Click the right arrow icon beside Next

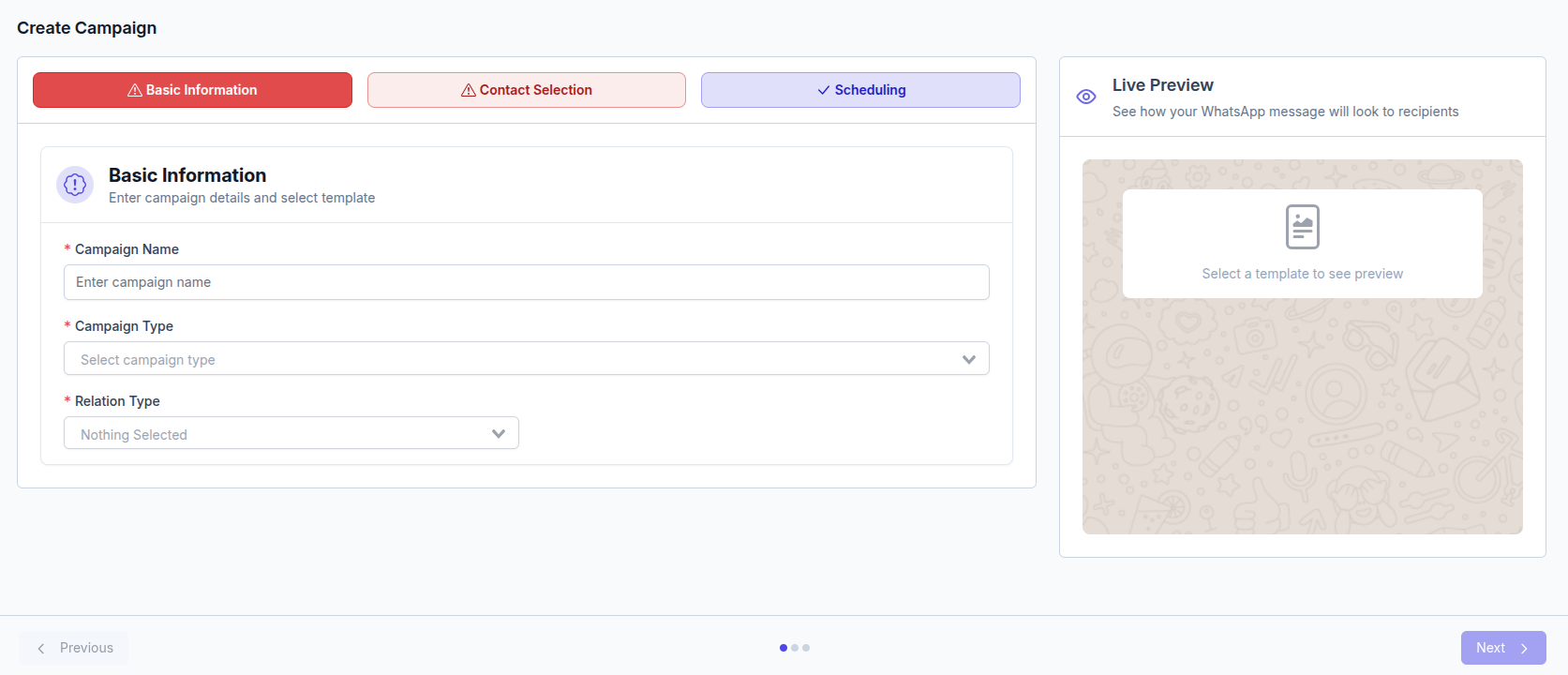(x=1524, y=648)
